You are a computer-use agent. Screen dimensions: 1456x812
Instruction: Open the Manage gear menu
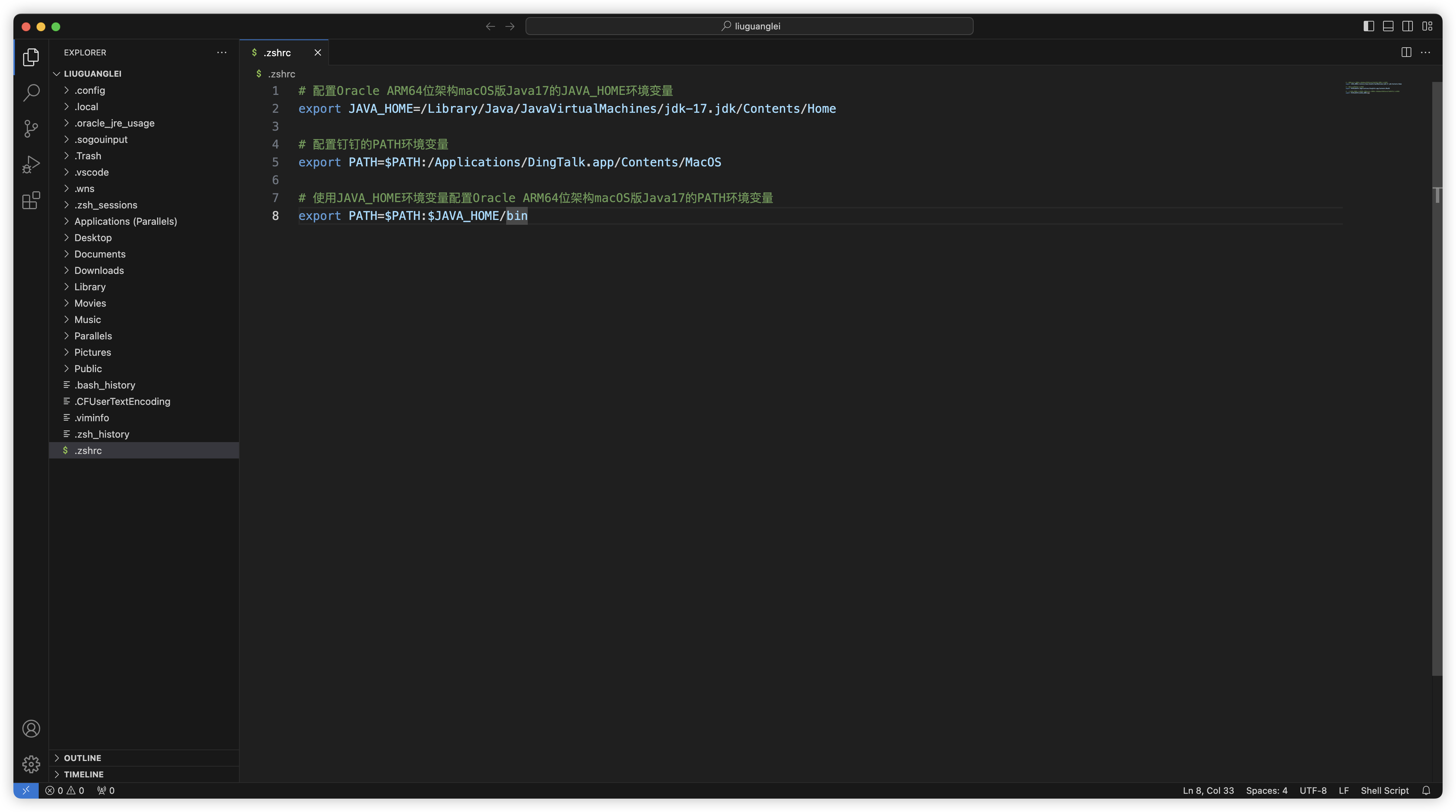pyautogui.click(x=31, y=764)
